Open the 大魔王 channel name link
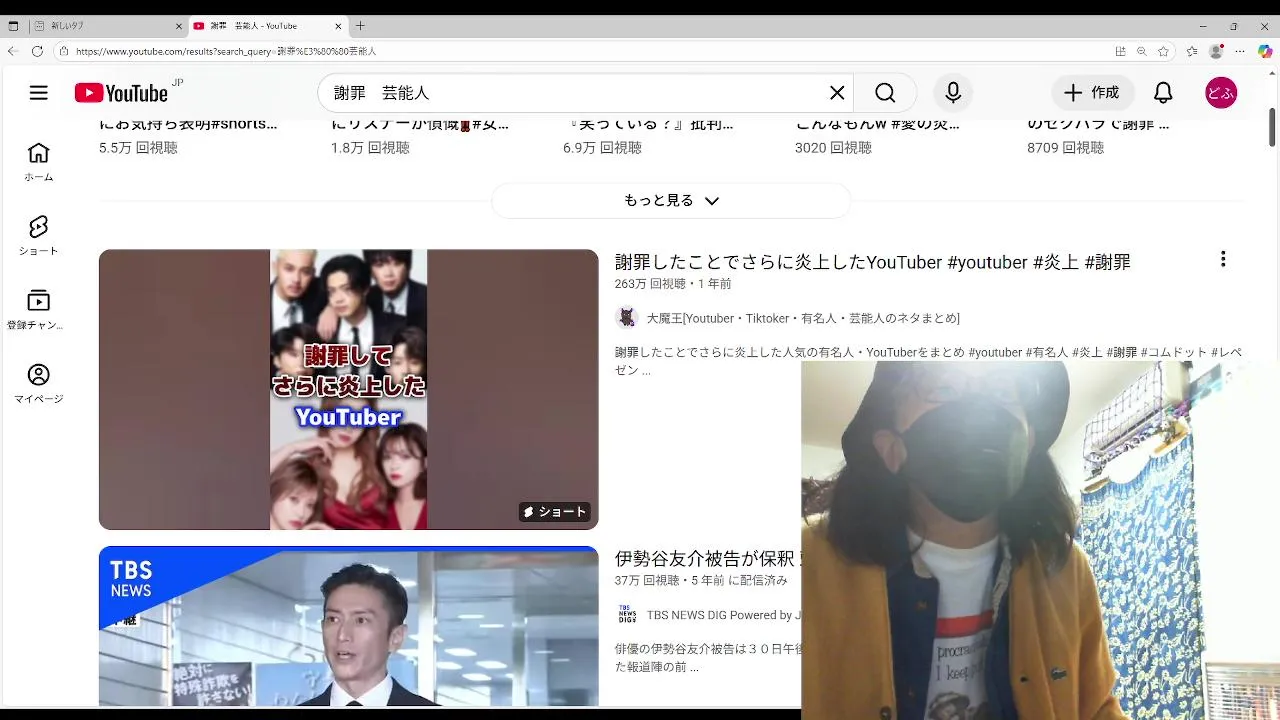This screenshot has height=720, width=1280. pyautogui.click(x=803, y=318)
